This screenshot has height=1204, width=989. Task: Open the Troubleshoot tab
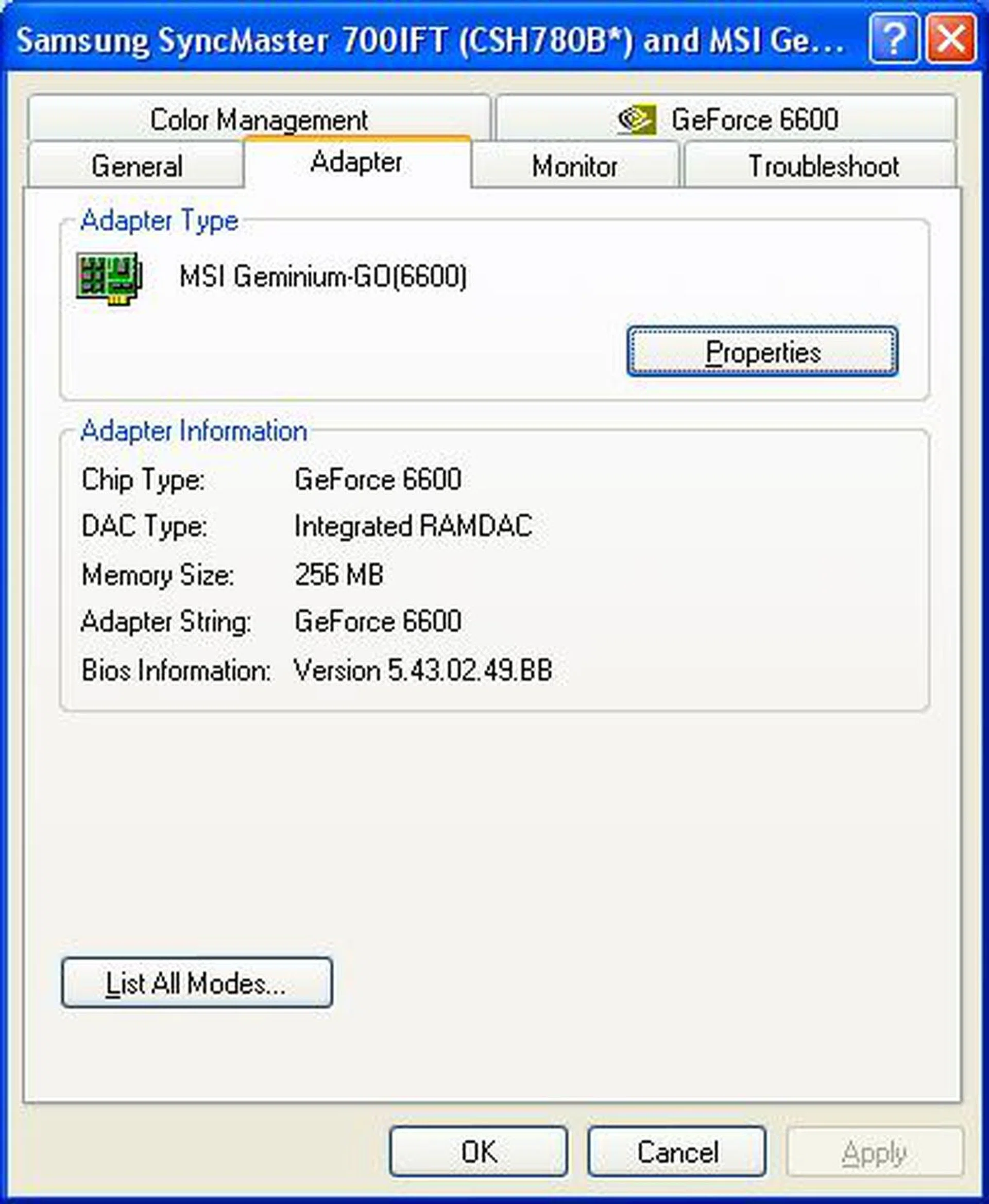(x=824, y=167)
